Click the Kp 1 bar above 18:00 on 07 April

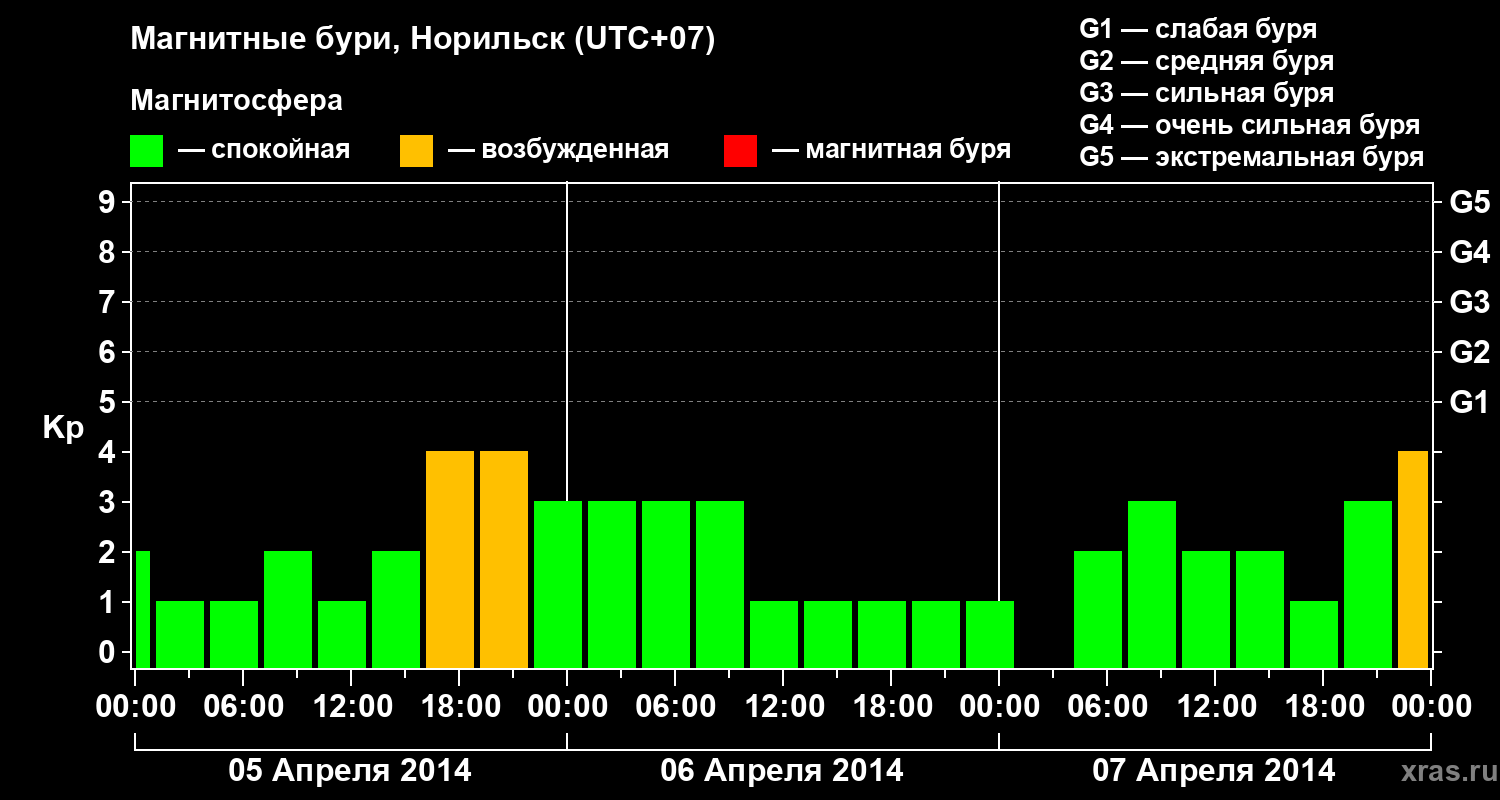(x=1314, y=635)
